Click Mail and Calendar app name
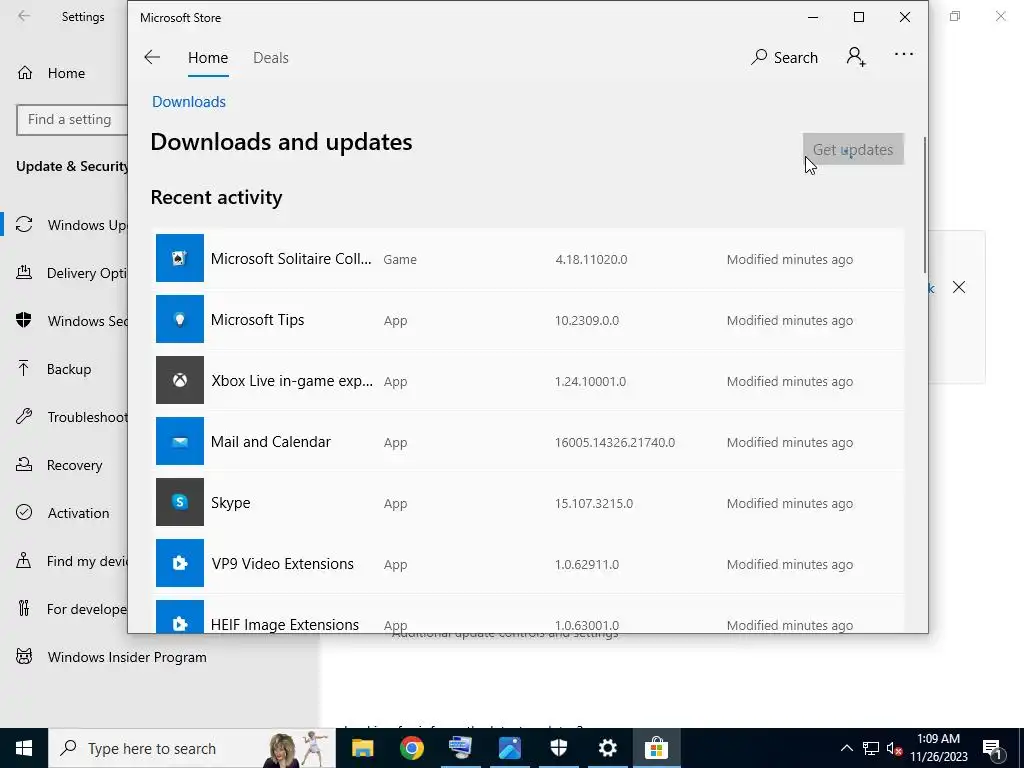1024x768 pixels. tap(270, 441)
